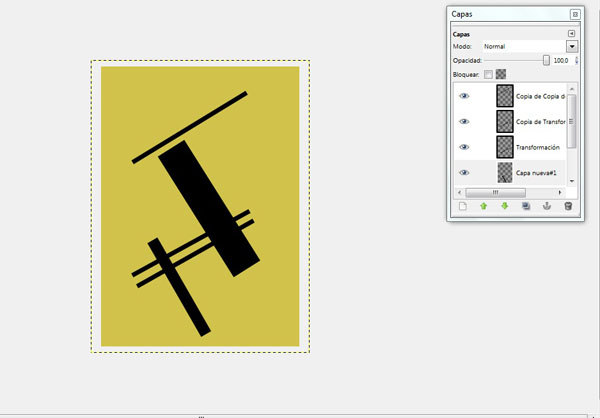Toggle visibility of 'Capa nueva#1' layer
Screen dimensions: 600x418
[x=464, y=173]
